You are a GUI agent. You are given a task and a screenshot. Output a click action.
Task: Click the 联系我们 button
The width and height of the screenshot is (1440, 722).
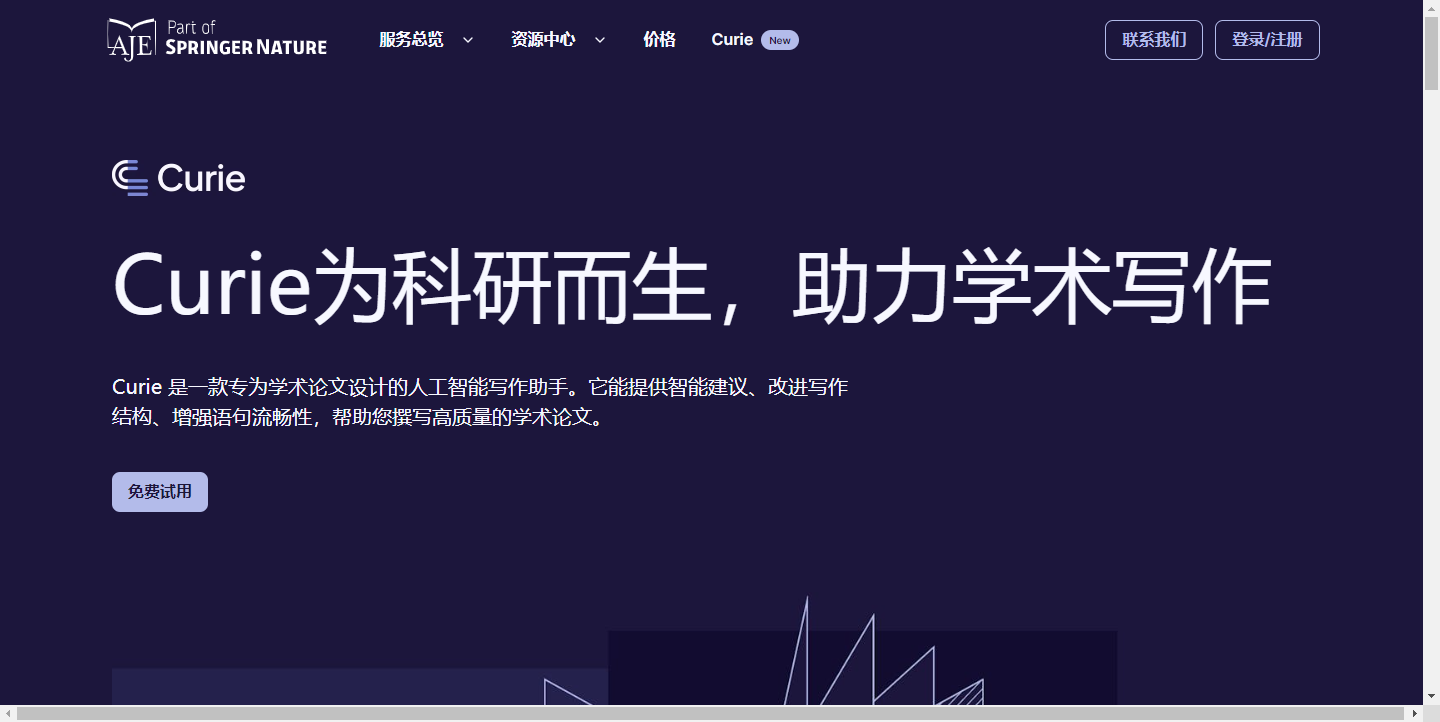(x=1154, y=40)
